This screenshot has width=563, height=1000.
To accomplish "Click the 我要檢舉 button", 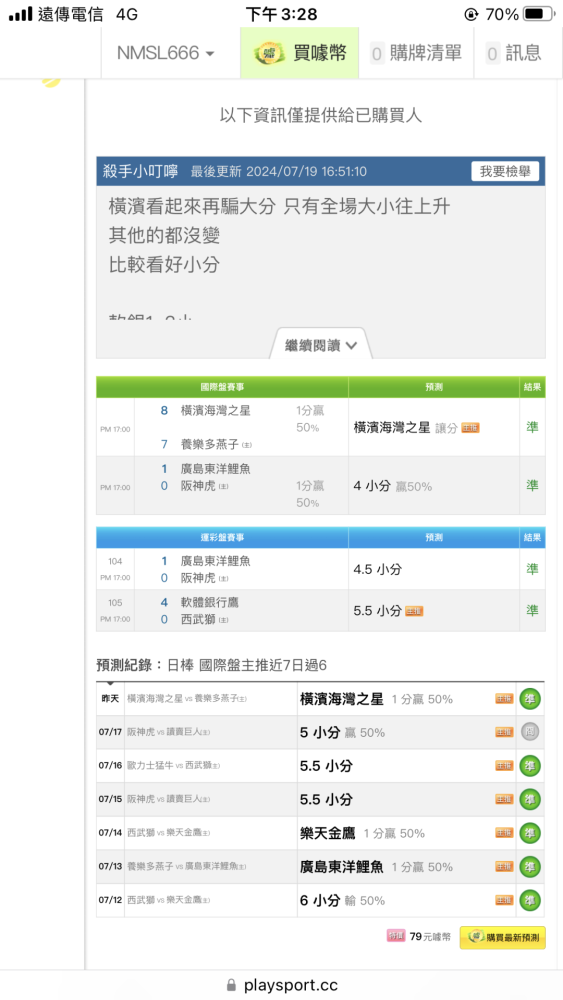I will (505, 171).
